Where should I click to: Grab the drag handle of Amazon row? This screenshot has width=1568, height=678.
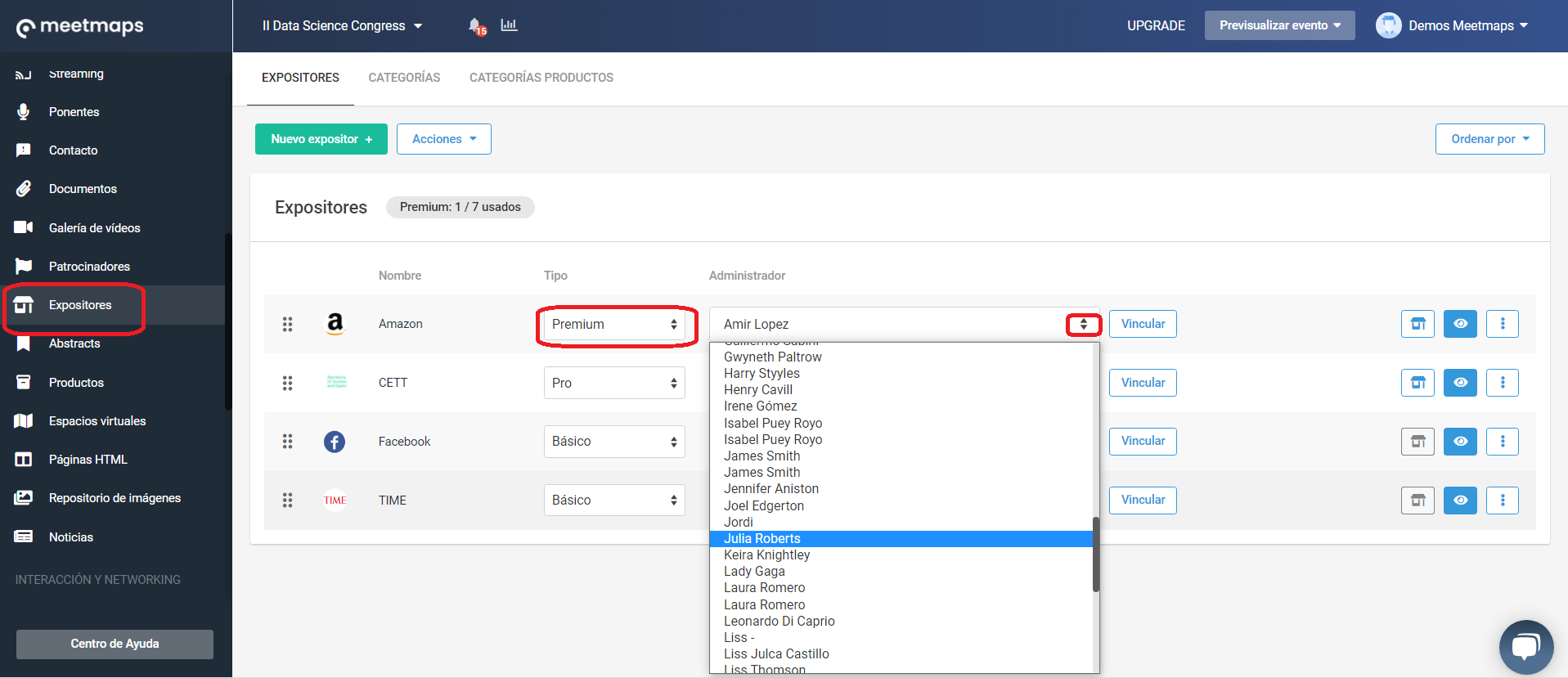pos(287,324)
